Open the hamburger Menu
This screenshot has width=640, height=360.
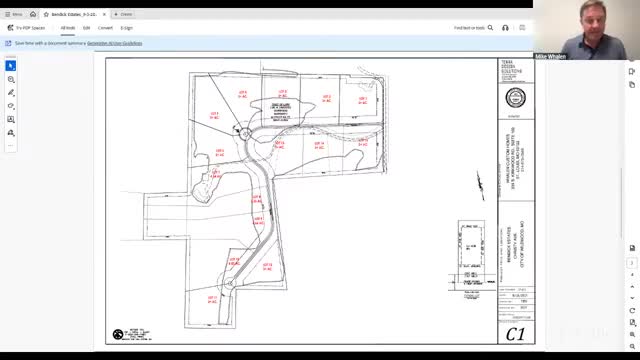(x=14, y=14)
